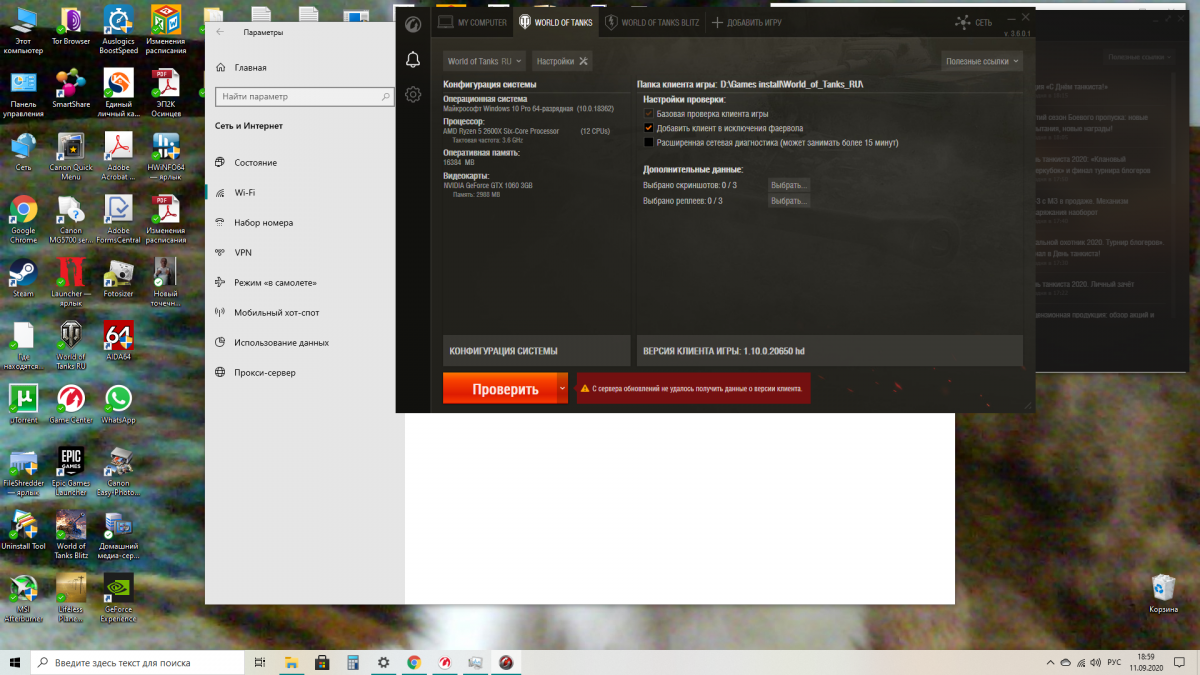Click the Windows taskbar search box

[x=135, y=663]
